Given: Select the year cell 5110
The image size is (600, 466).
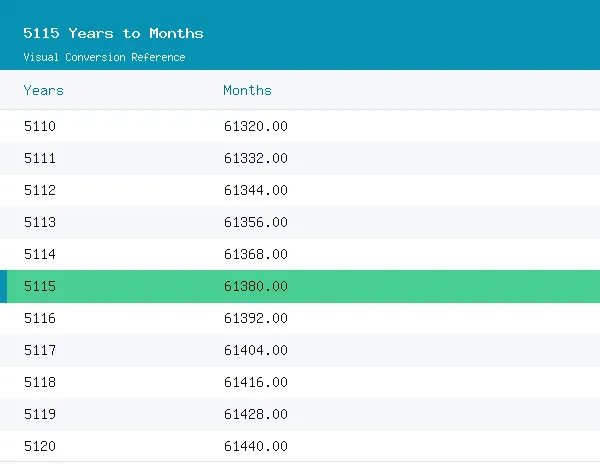Looking at the screenshot, I should [40, 126].
